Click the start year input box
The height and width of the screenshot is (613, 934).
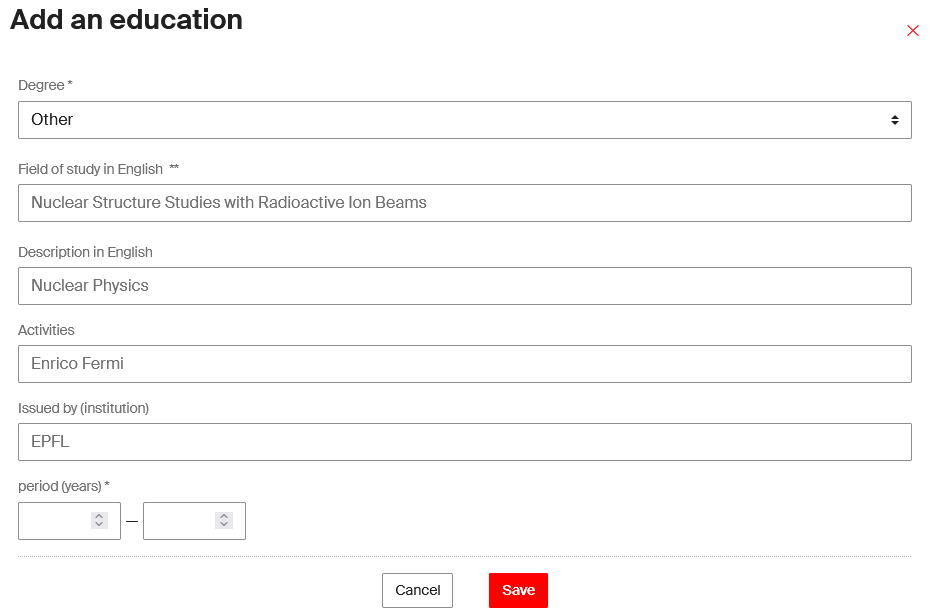pos(55,520)
